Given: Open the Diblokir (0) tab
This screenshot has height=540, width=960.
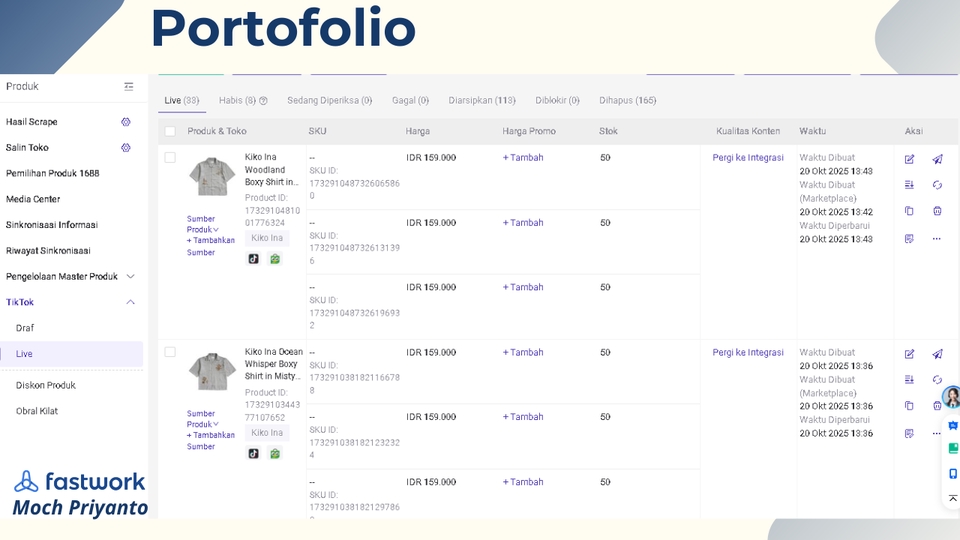Looking at the screenshot, I should click(557, 100).
